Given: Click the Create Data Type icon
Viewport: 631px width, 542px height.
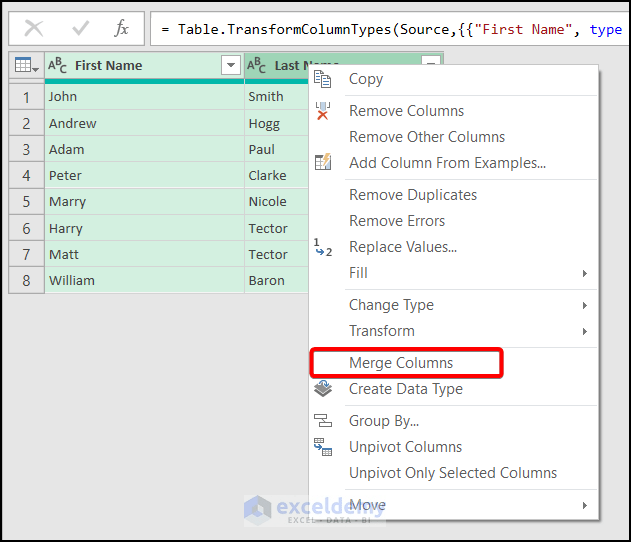Looking at the screenshot, I should (323, 389).
